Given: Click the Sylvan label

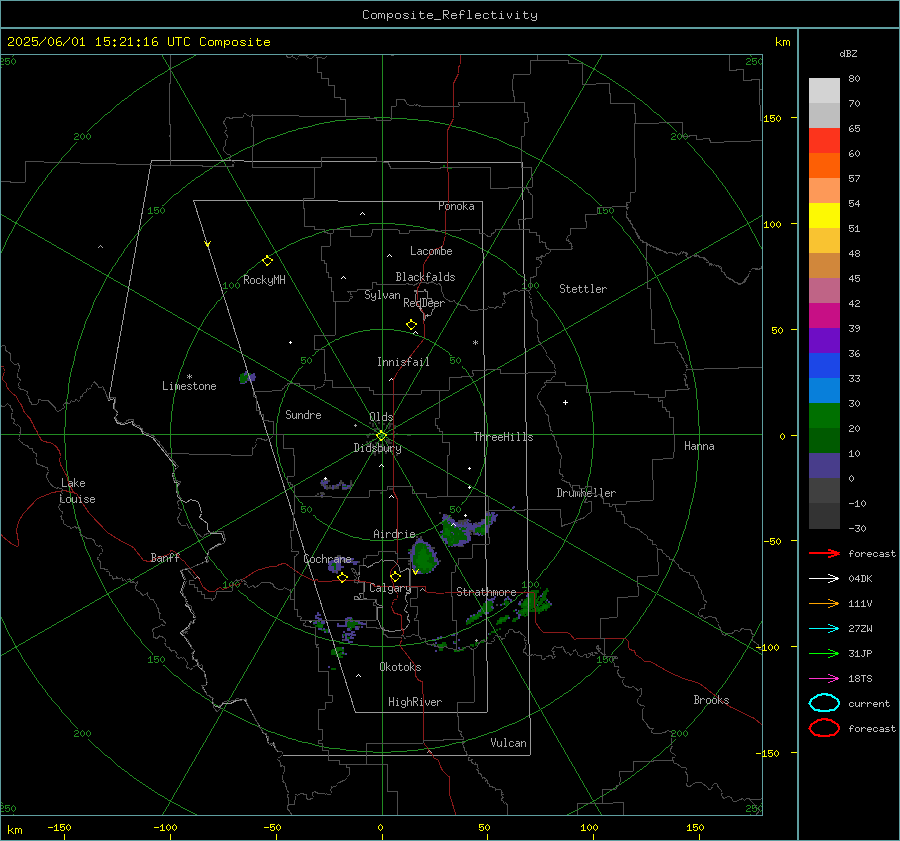Looking at the screenshot, I should click(382, 295).
